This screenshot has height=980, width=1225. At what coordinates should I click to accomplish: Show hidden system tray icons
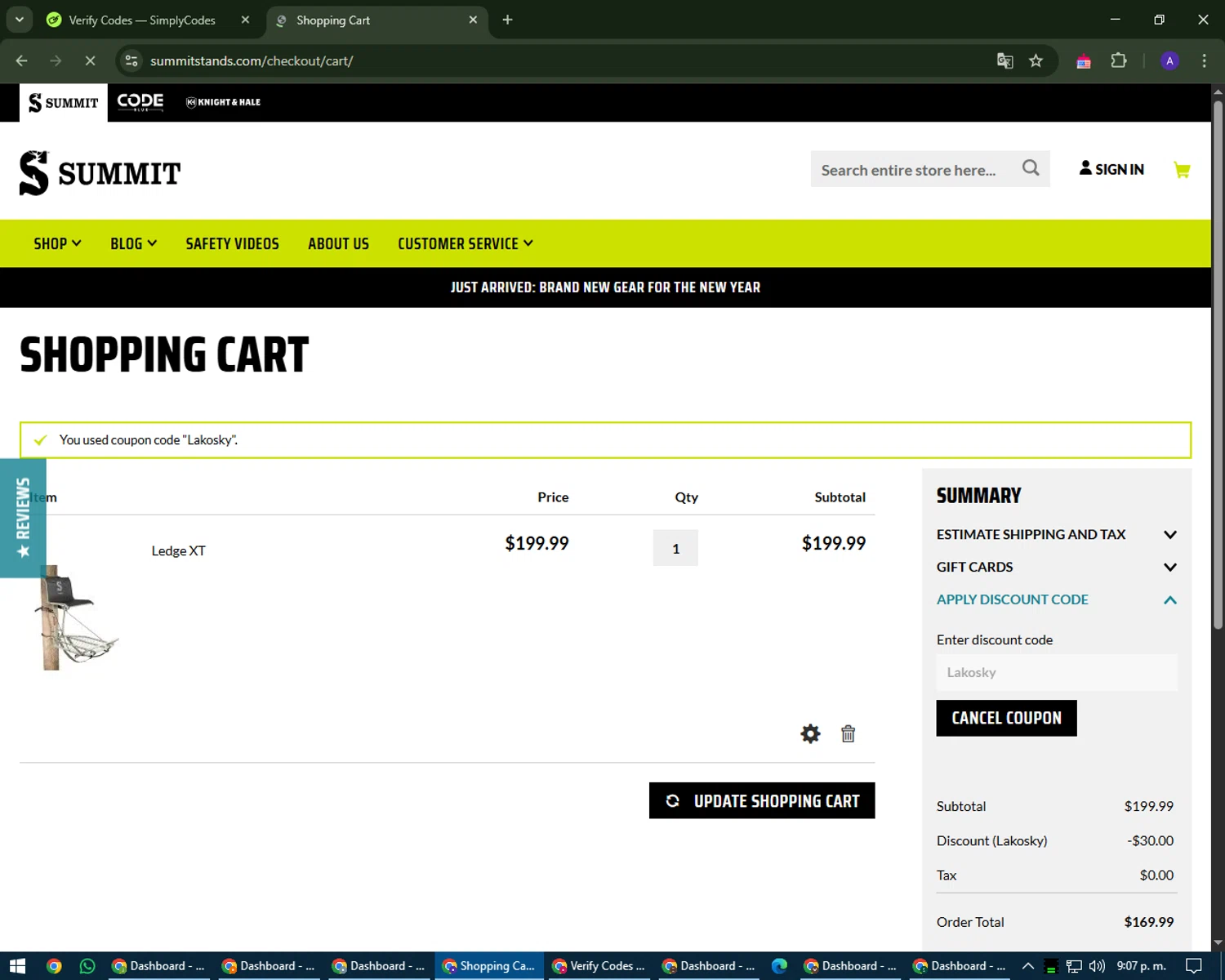(1028, 966)
